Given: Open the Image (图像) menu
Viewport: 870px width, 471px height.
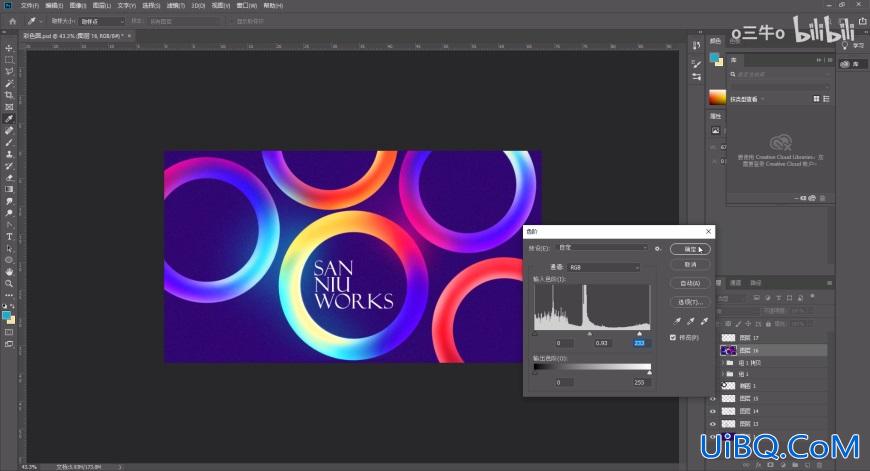Looking at the screenshot, I should pos(78,6).
